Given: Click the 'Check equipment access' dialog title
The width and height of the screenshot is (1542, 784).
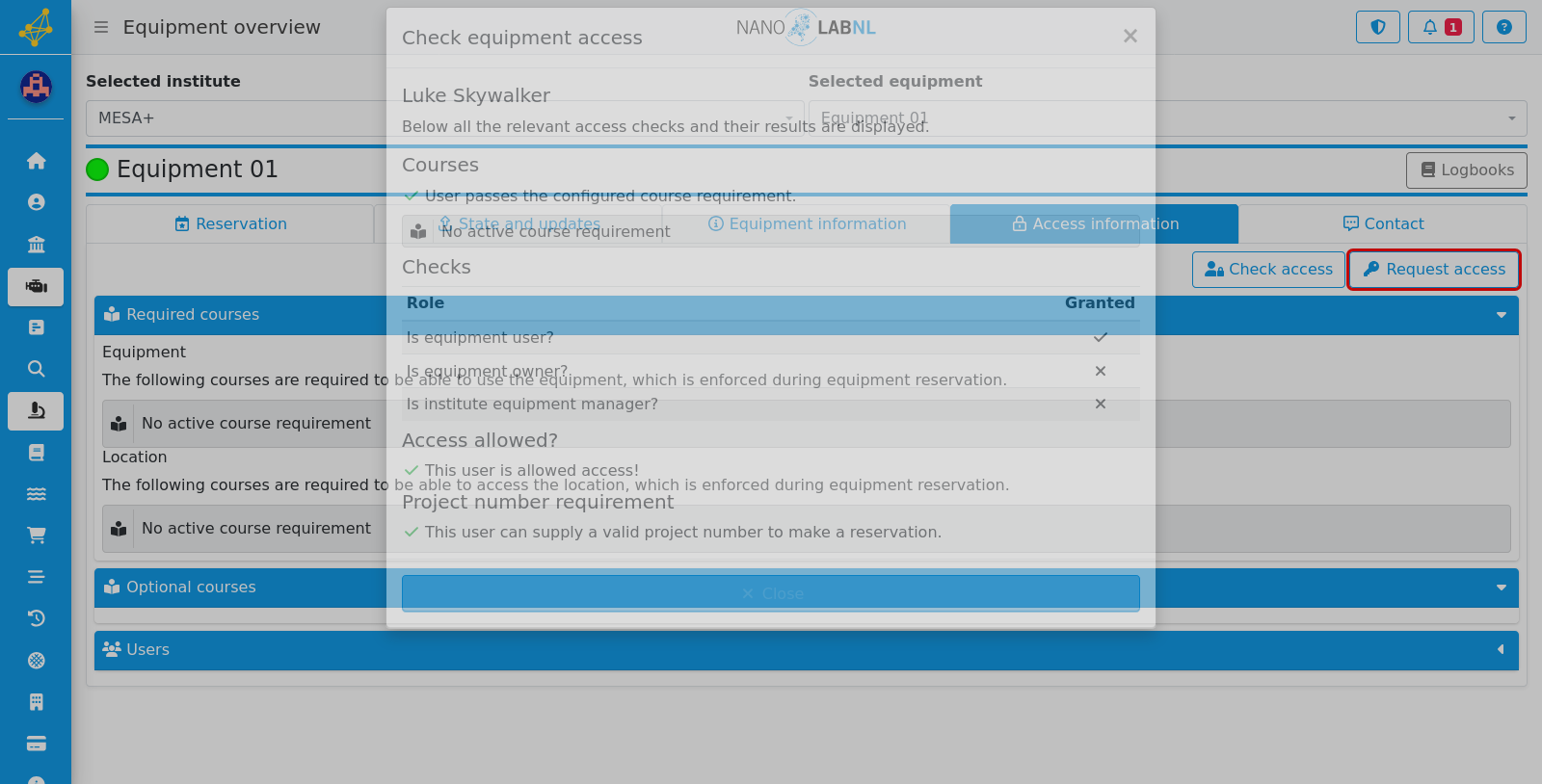Looking at the screenshot, I should point(521,38).
